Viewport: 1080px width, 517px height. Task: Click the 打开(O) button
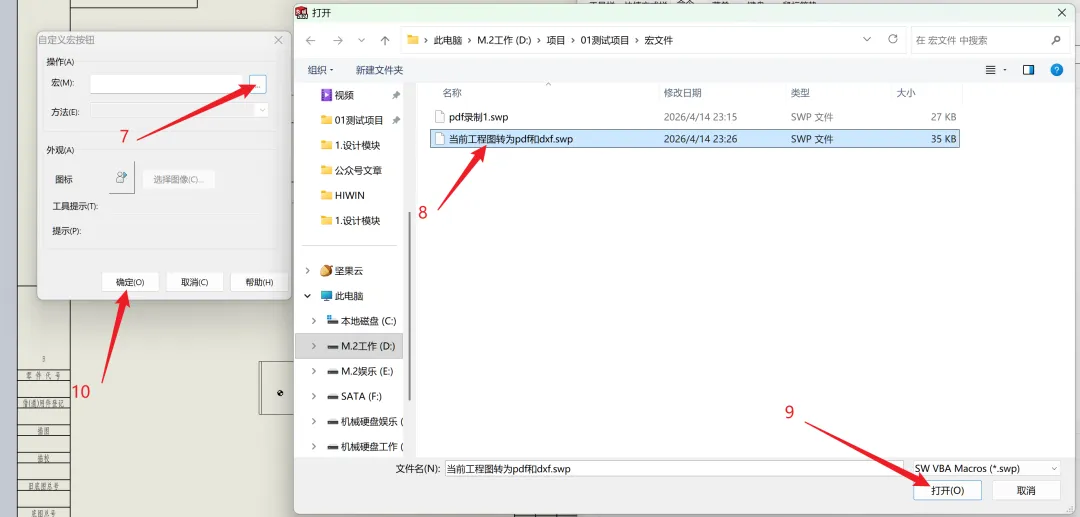(x=947, y=490)
